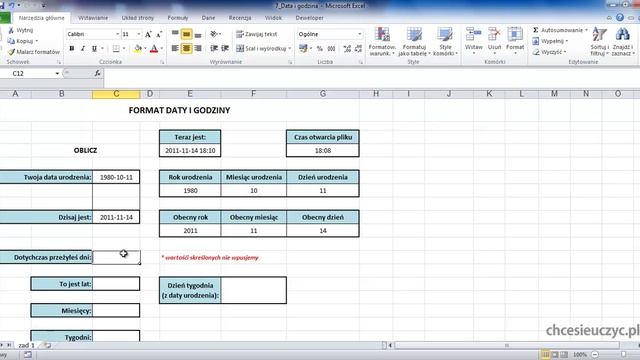The height and width of the screenshot is (360, 640).
Task: Open Formatowanie warunkowe menu
Action: point(382,41)
